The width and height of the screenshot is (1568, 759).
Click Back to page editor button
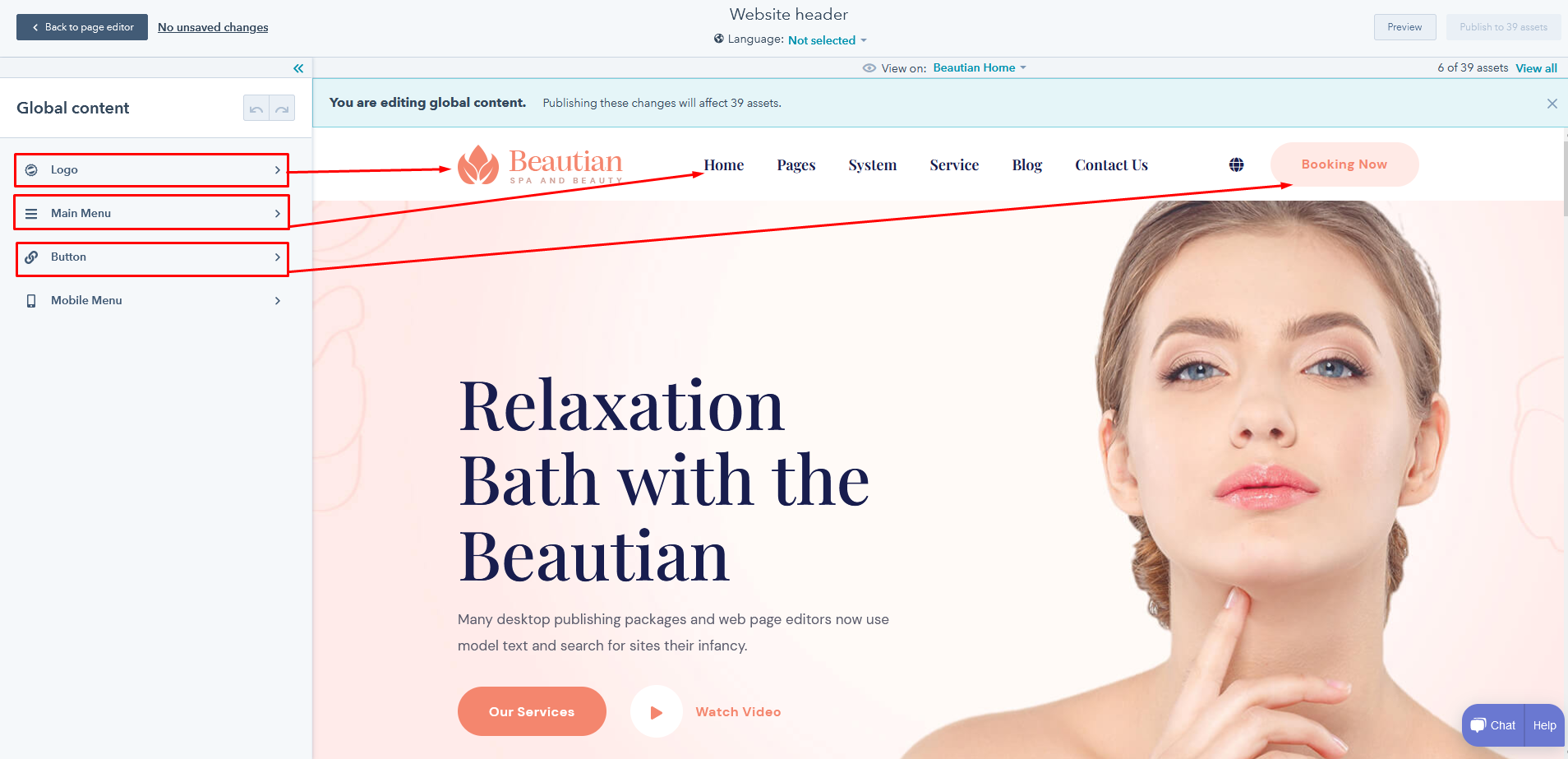click(82, 27)
